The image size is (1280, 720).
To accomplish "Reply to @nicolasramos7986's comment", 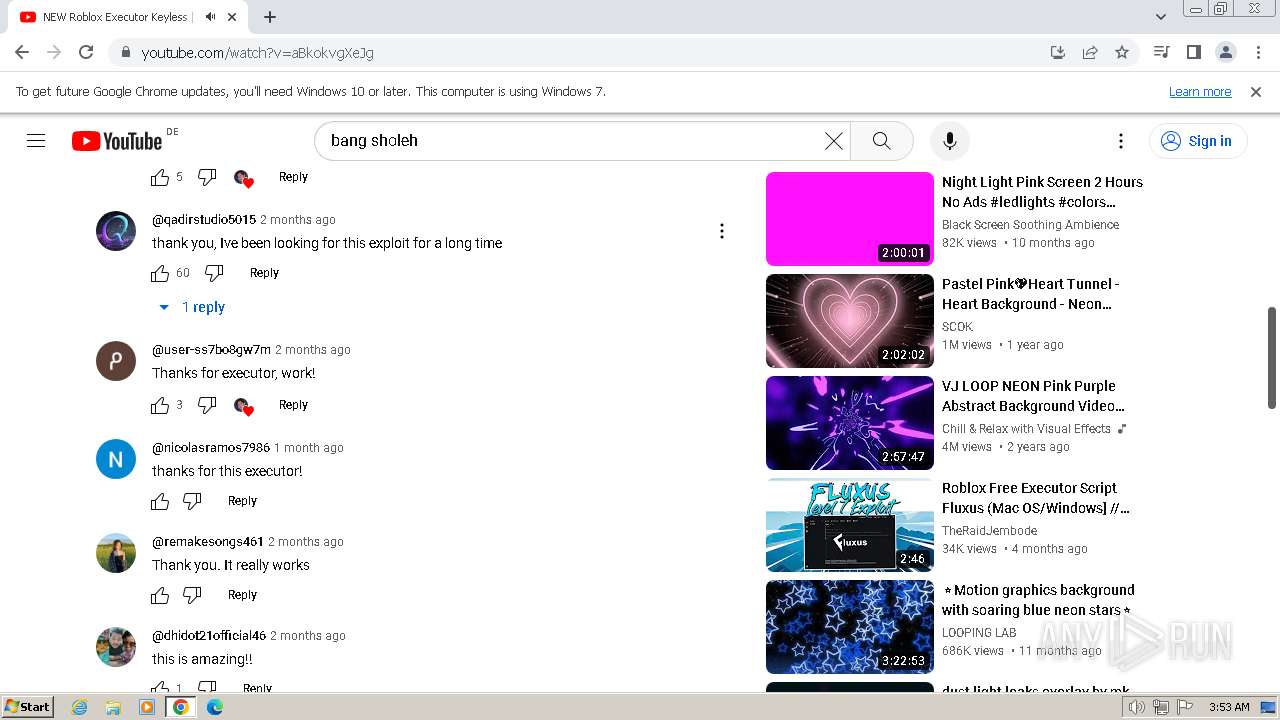I will pyautogui.click(x=242, y=501).
